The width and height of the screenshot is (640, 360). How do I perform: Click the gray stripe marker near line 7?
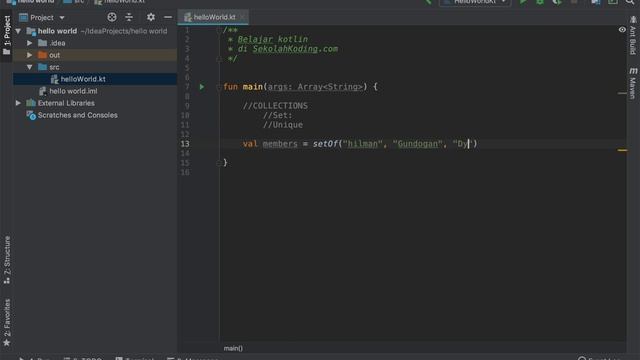tap(622, 93)
